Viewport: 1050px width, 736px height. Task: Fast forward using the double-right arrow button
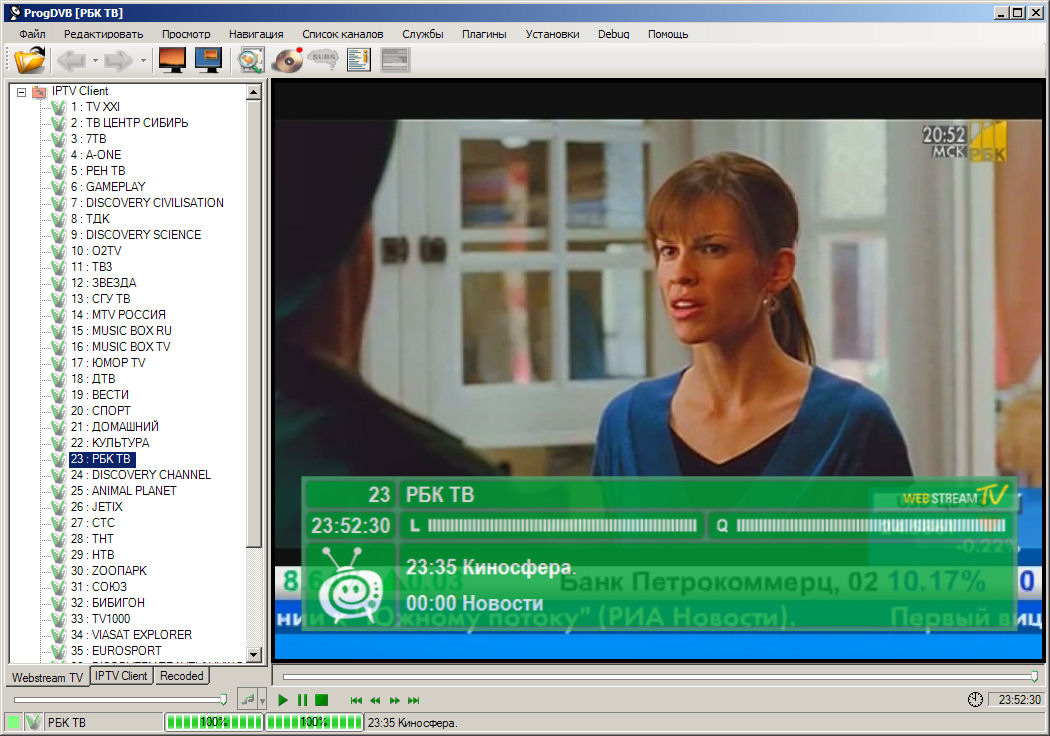click(x=394, y=700)
